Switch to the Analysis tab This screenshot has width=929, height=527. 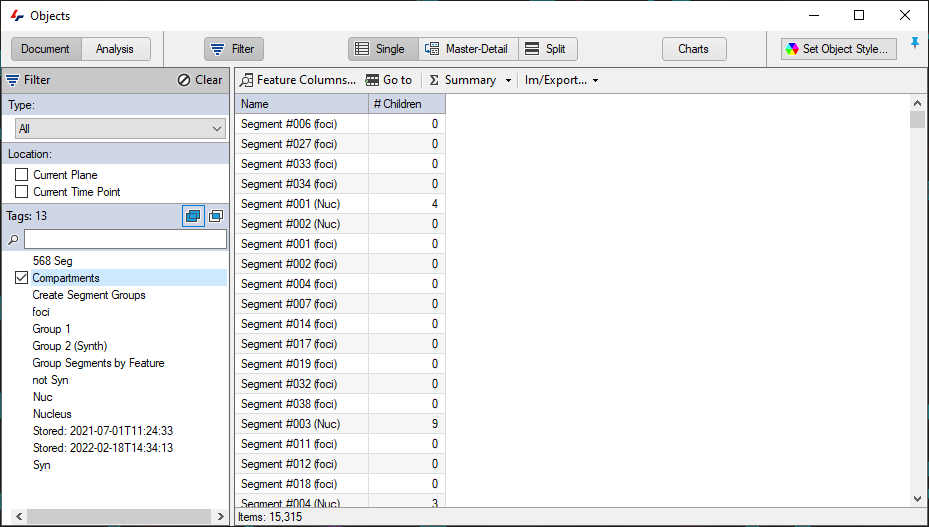(x=115, y=49)
